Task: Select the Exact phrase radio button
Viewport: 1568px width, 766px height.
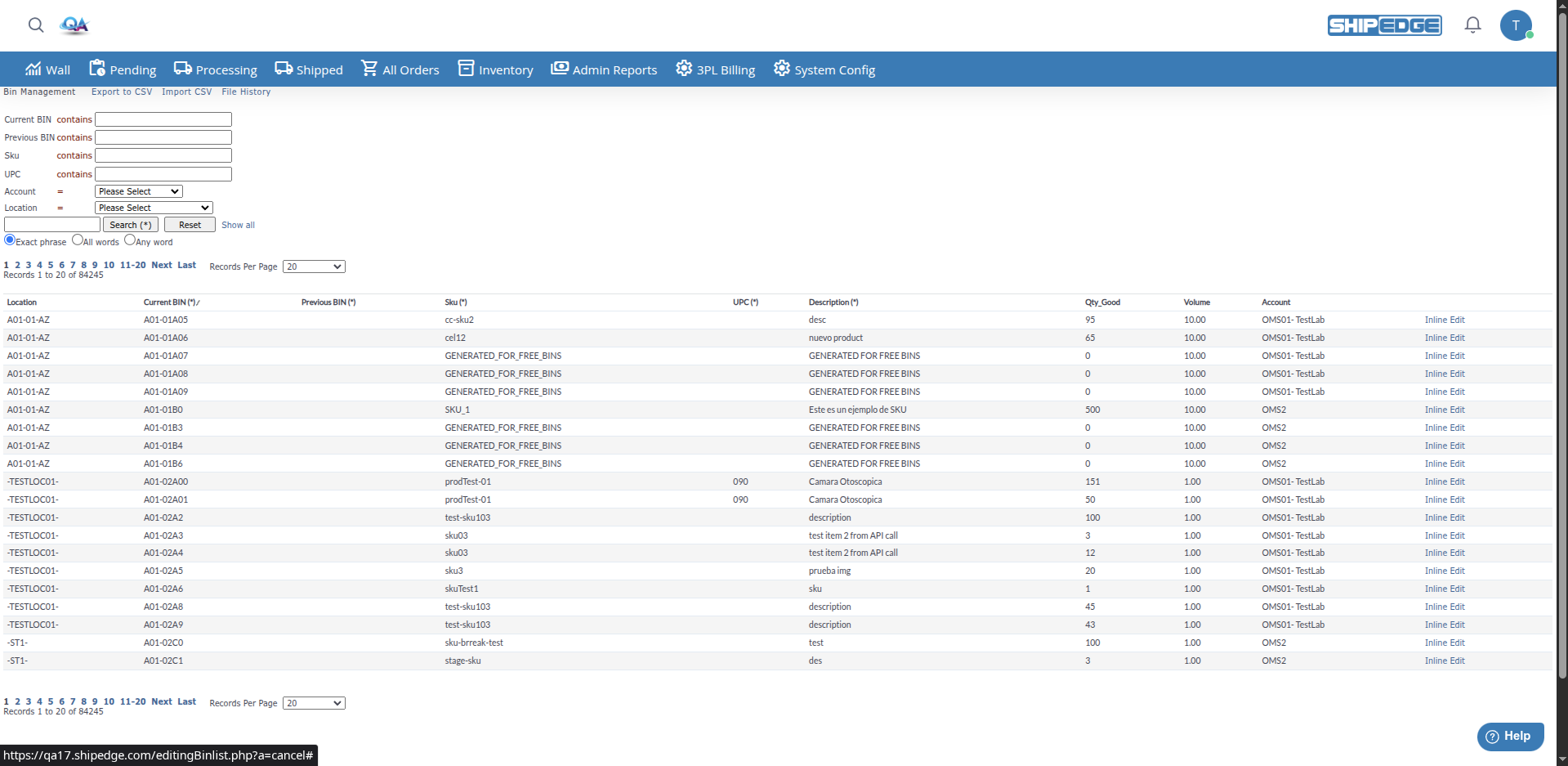Action: coord(10,240)
